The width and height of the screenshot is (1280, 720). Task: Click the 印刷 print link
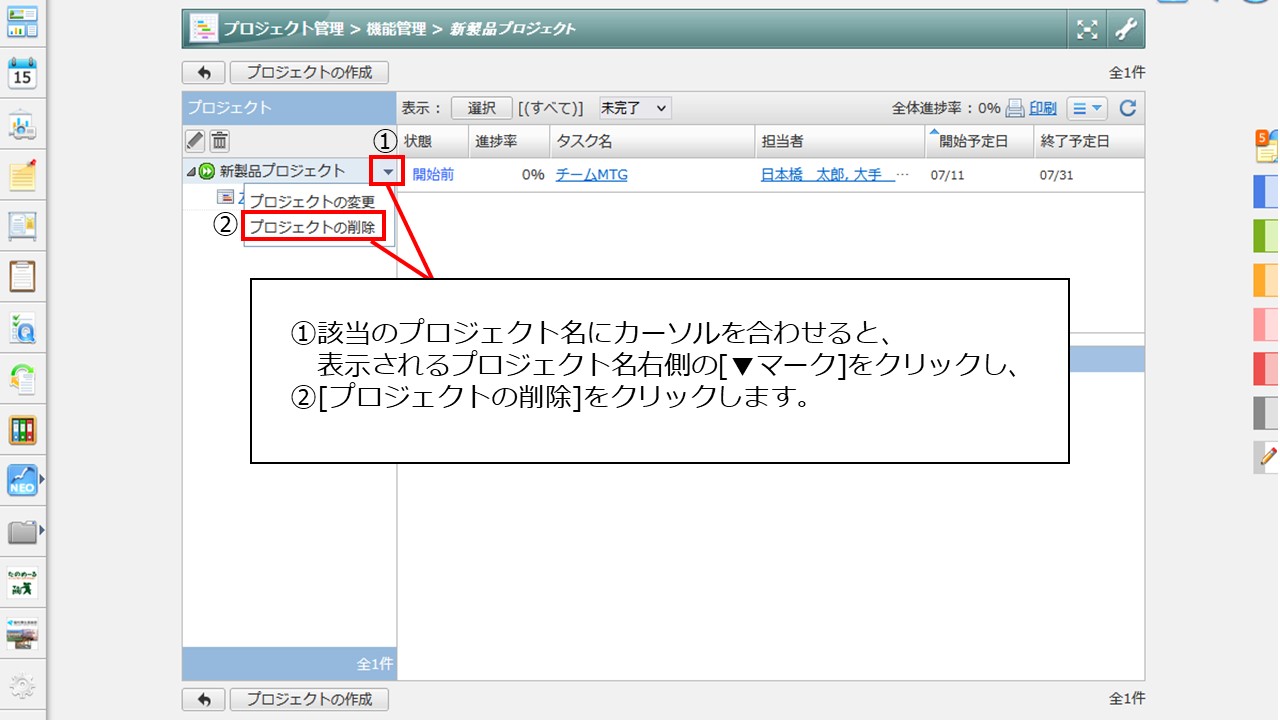click(1042, 108)
